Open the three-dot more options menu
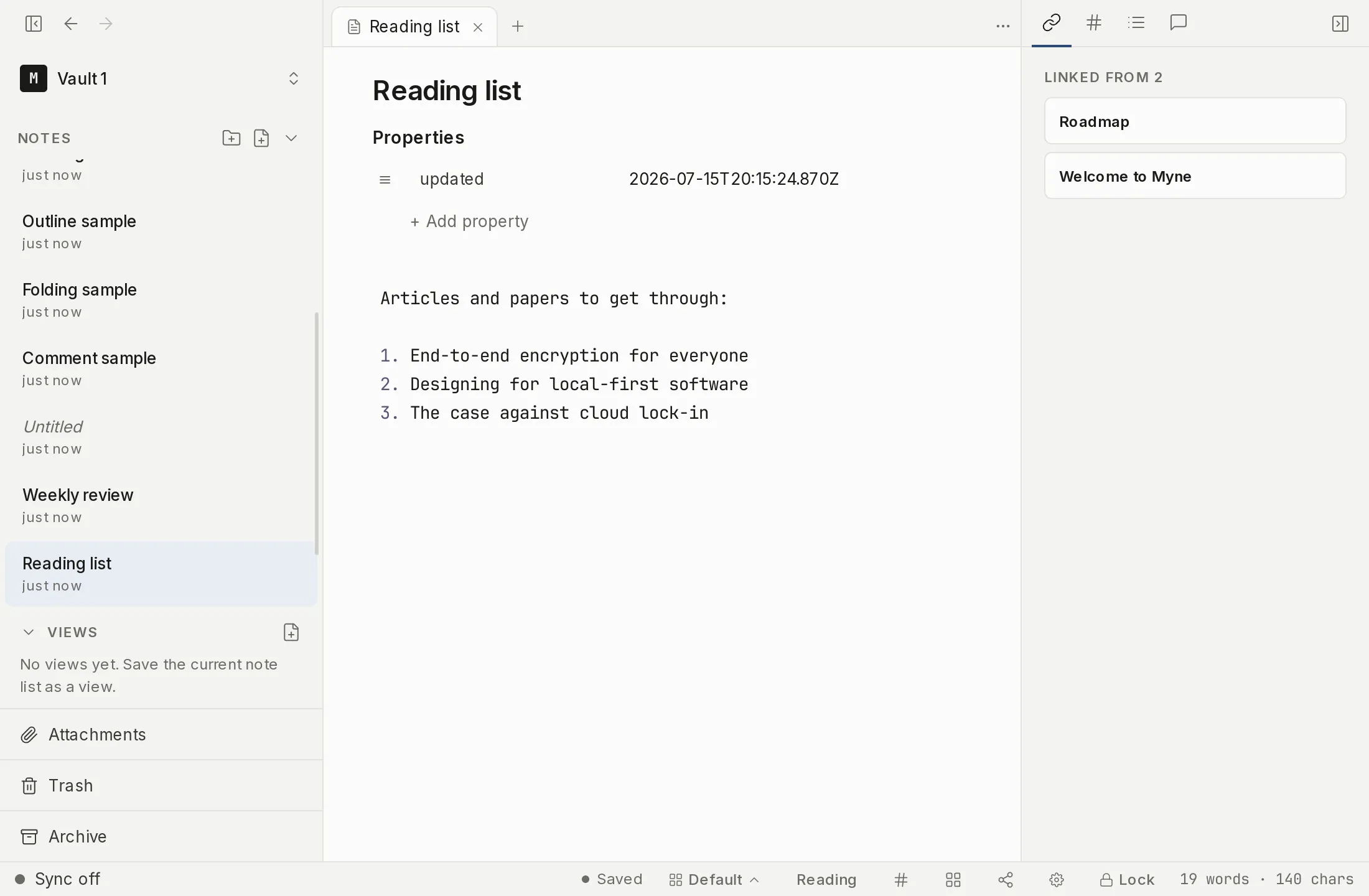The image size is (1369, 896). 1003,26
